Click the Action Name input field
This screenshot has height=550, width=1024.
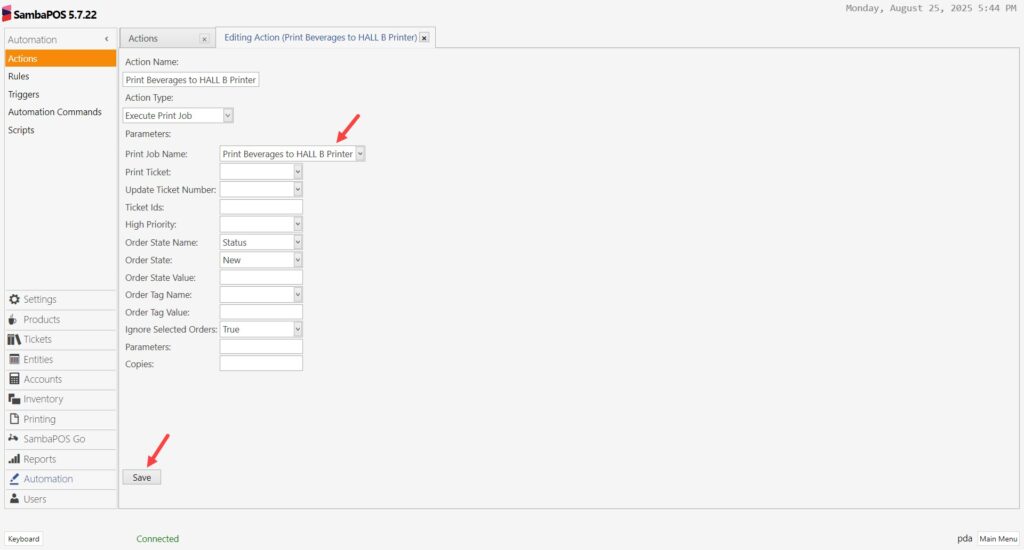click(191, 80)
